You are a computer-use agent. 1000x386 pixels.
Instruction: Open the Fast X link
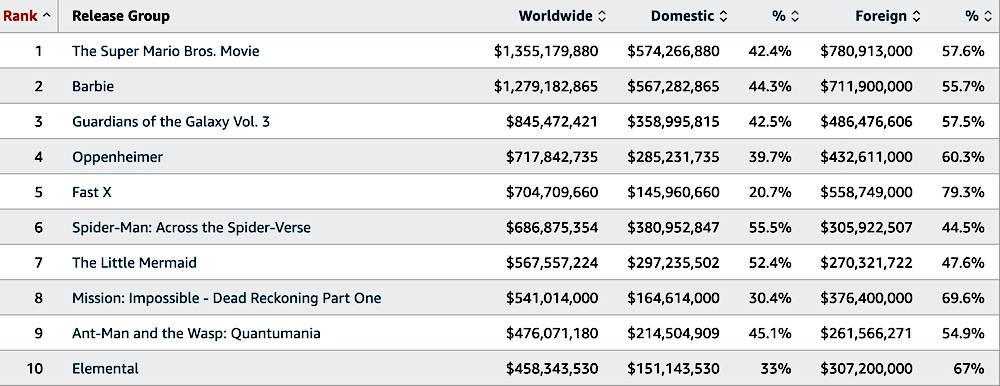tap(92, 192)
